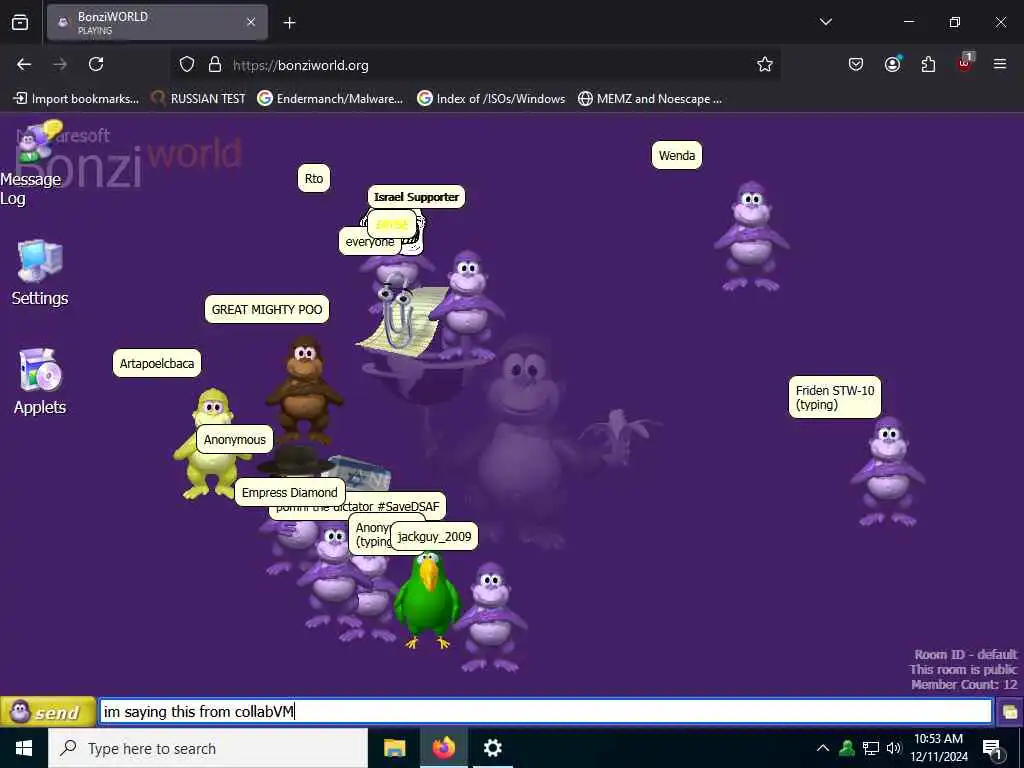The width and height of the screenshot is (1024, 768).
Task: Open a new browser tab
Action: 289,23
